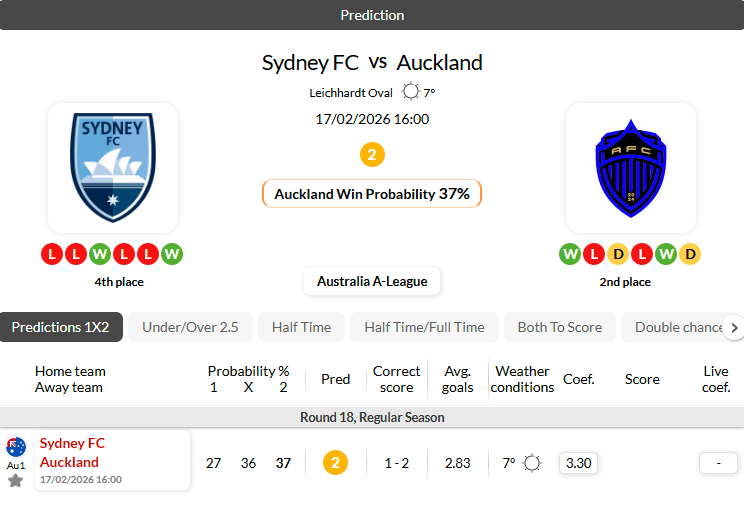
Task: Click Sydney FC's last green W form badge
Action: 171,254
